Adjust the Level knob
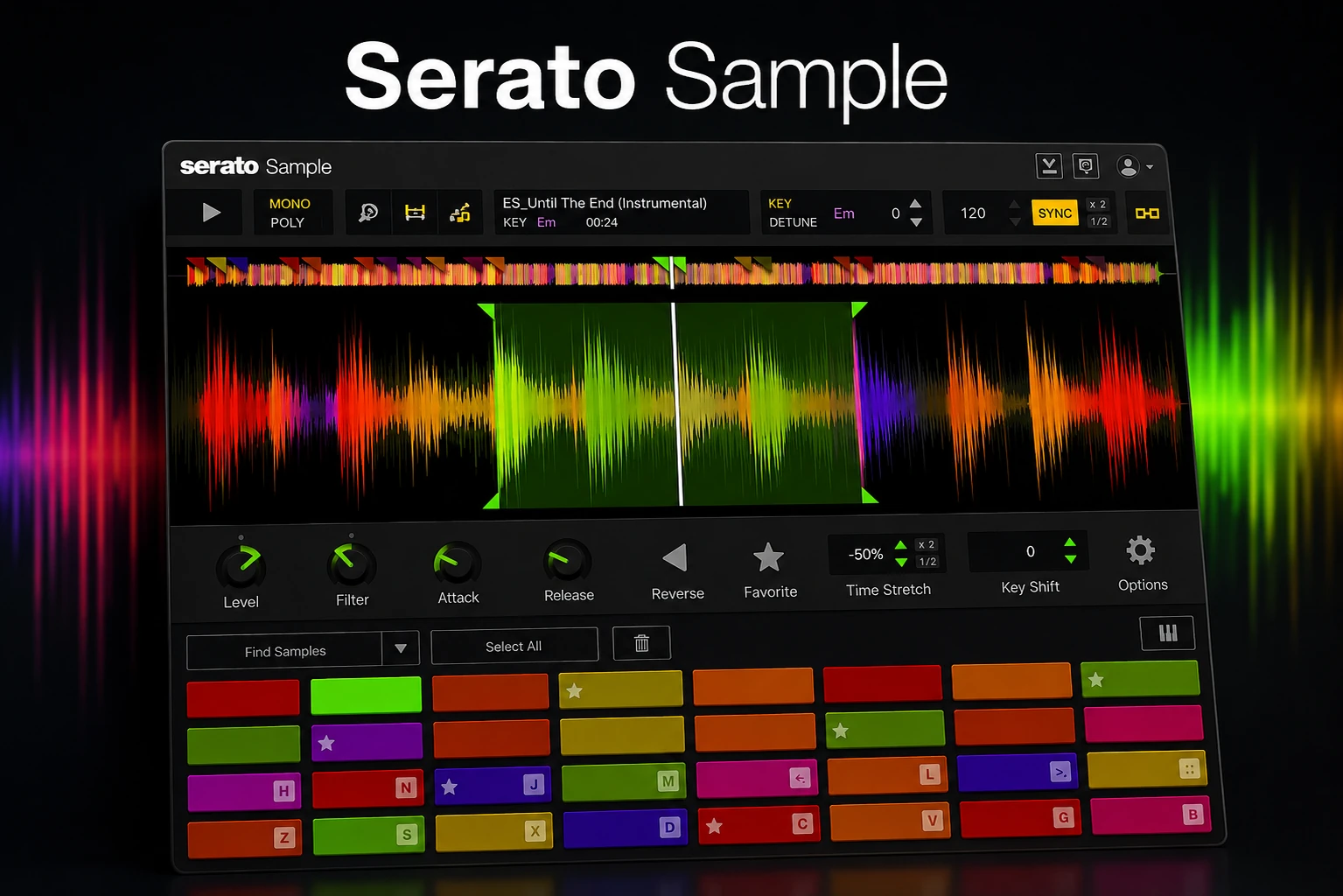The width and height of the screenshot is (1343, 896). point(241,566)
